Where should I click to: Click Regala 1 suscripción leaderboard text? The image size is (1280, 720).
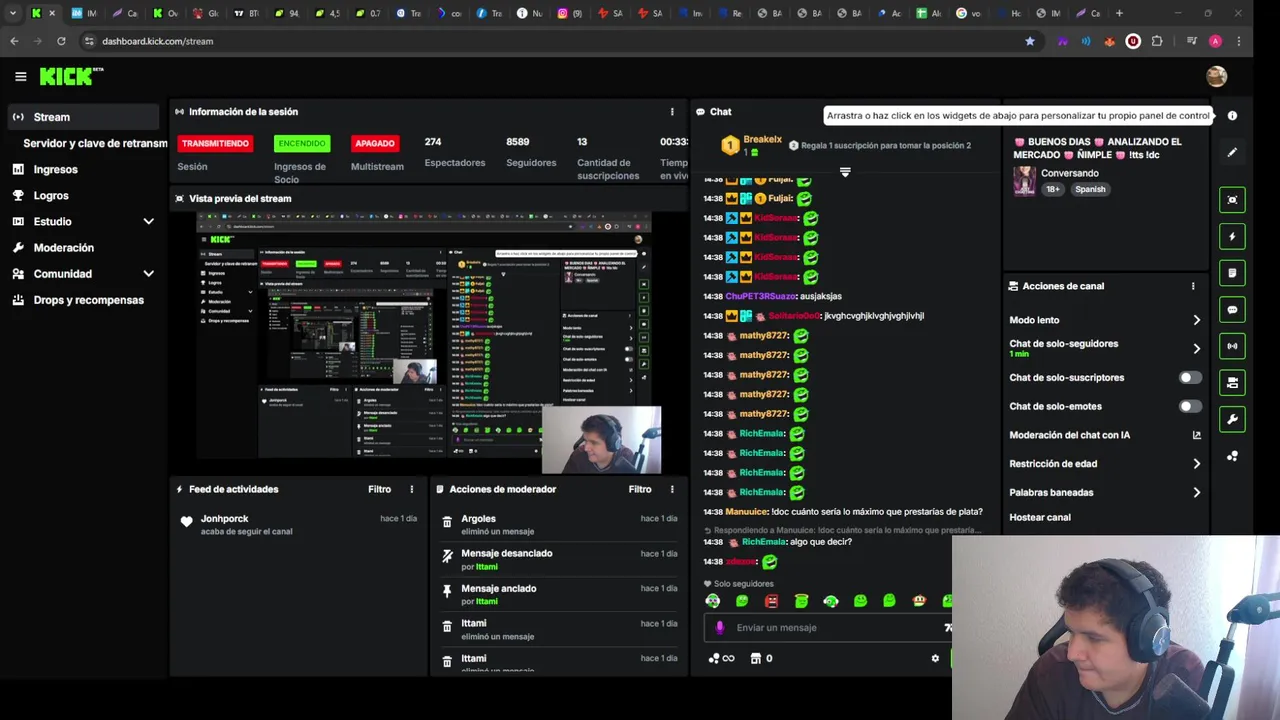tap(887, 146)
